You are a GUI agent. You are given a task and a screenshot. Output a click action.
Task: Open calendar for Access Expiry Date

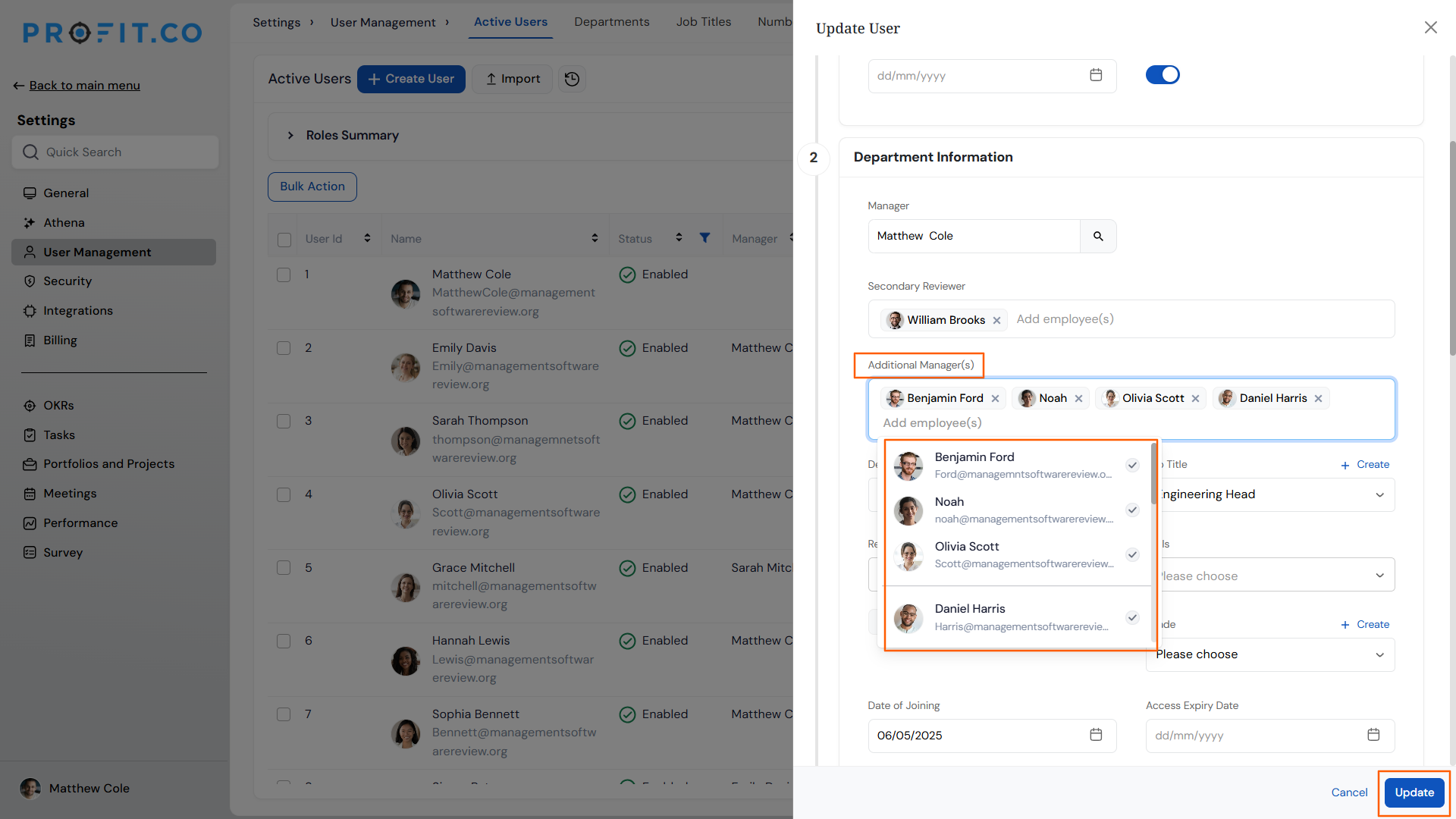pyautogui.click(x=1373, y=735)
